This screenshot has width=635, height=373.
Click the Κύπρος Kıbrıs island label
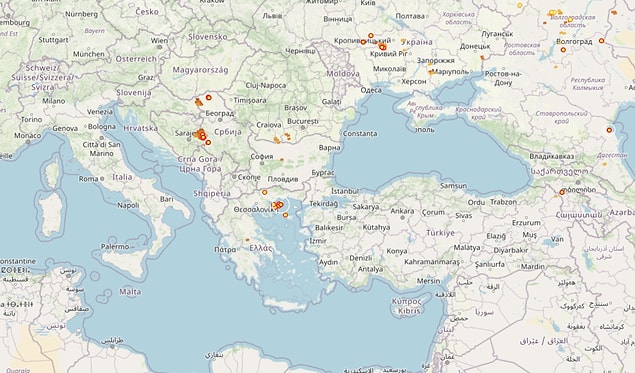tap(407, 306)
